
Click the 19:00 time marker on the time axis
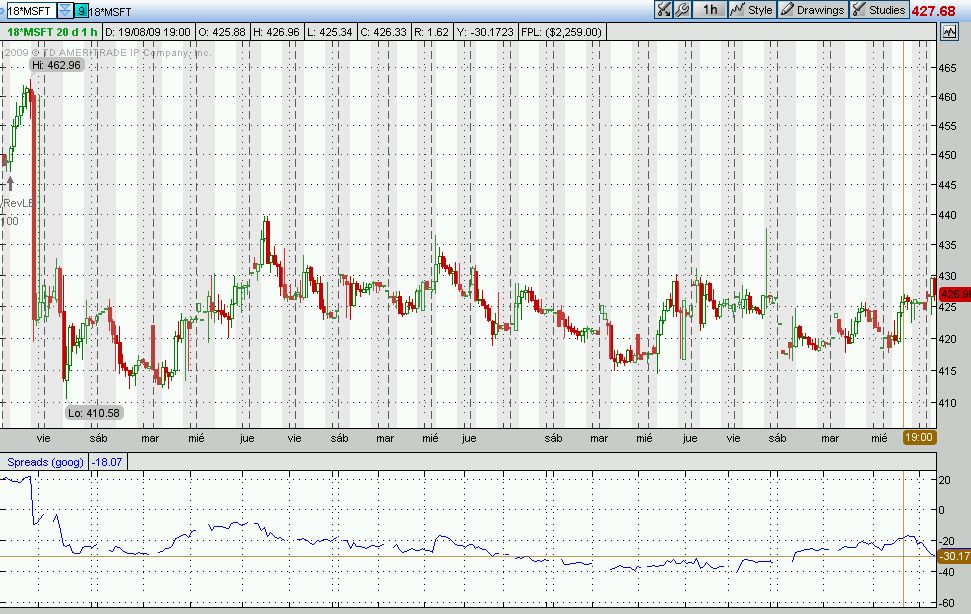919,437
